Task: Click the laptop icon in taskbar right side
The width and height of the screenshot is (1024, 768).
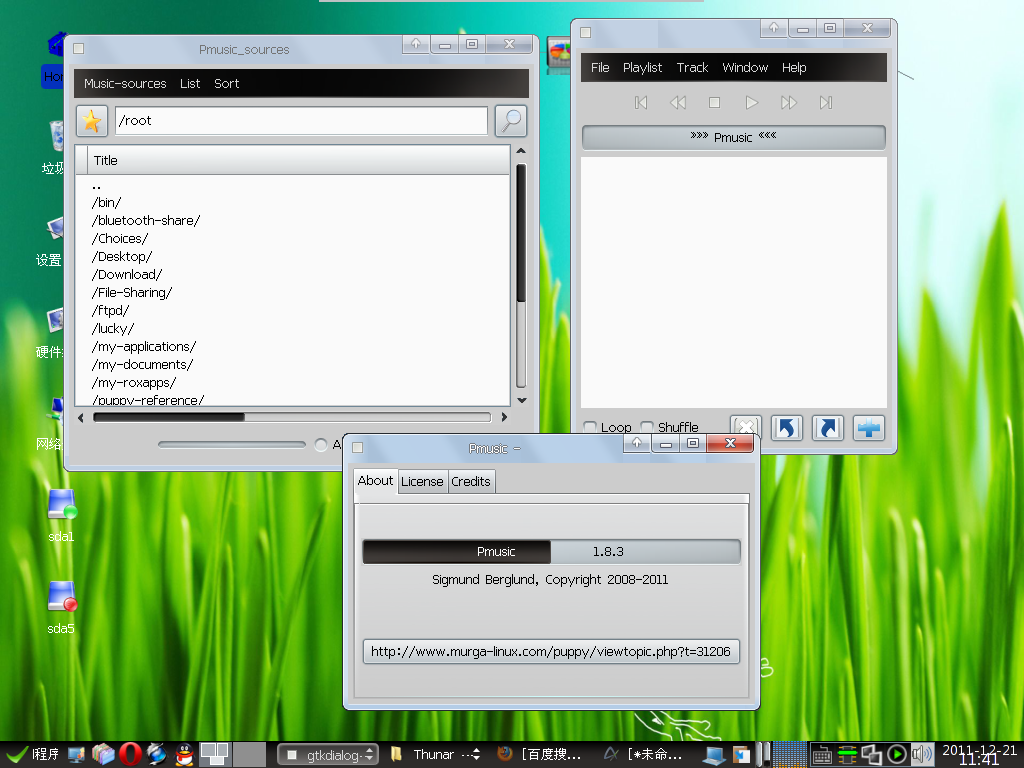Action: (714, 755)
